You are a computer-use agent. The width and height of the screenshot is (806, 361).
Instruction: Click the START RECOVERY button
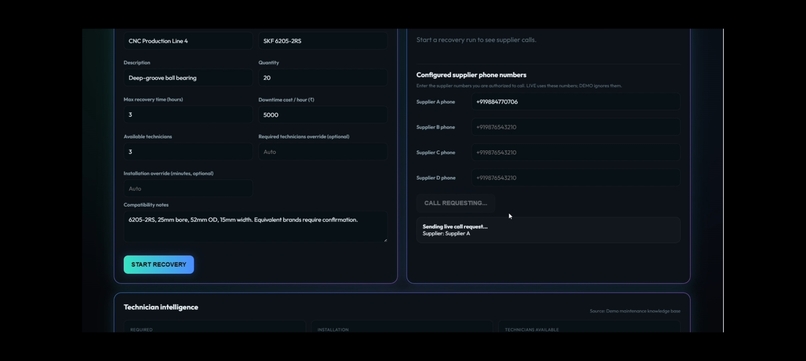point(159,264)
